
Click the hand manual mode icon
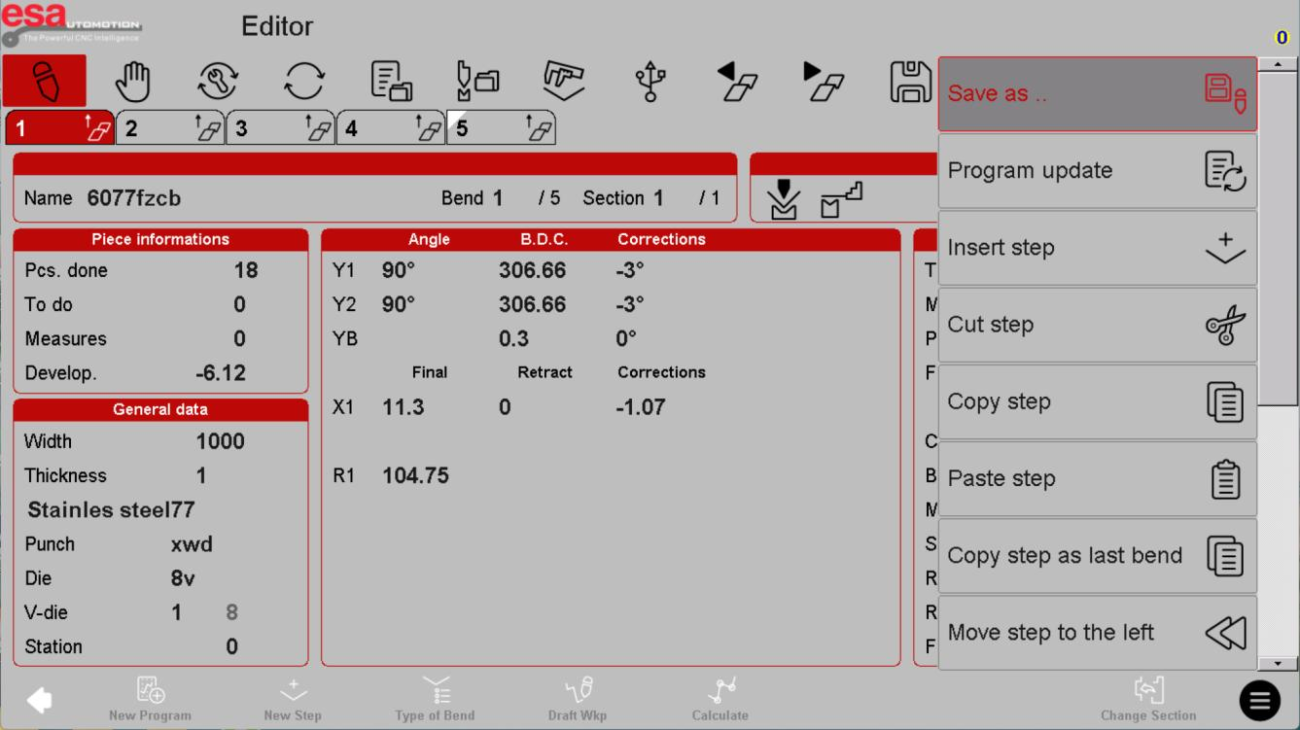point(132,81)
